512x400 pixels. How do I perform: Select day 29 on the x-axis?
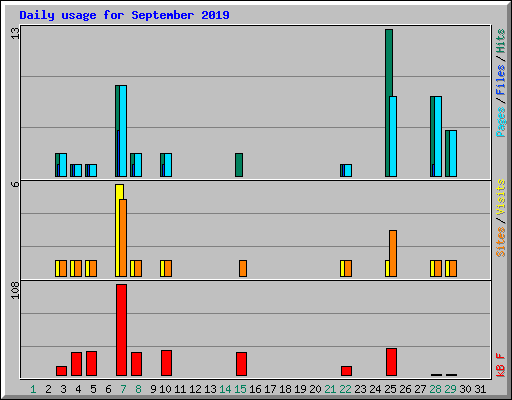click(450, 389)
